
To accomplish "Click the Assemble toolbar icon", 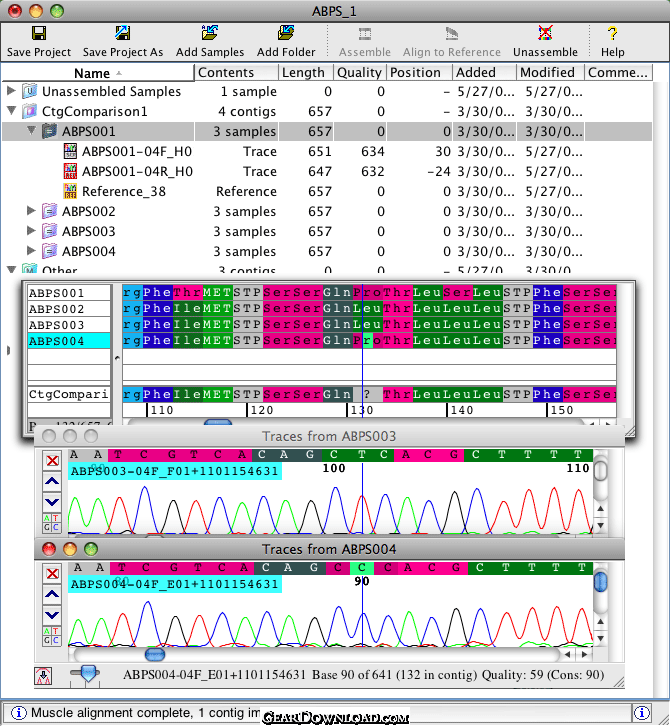I will tap(365, 33).
